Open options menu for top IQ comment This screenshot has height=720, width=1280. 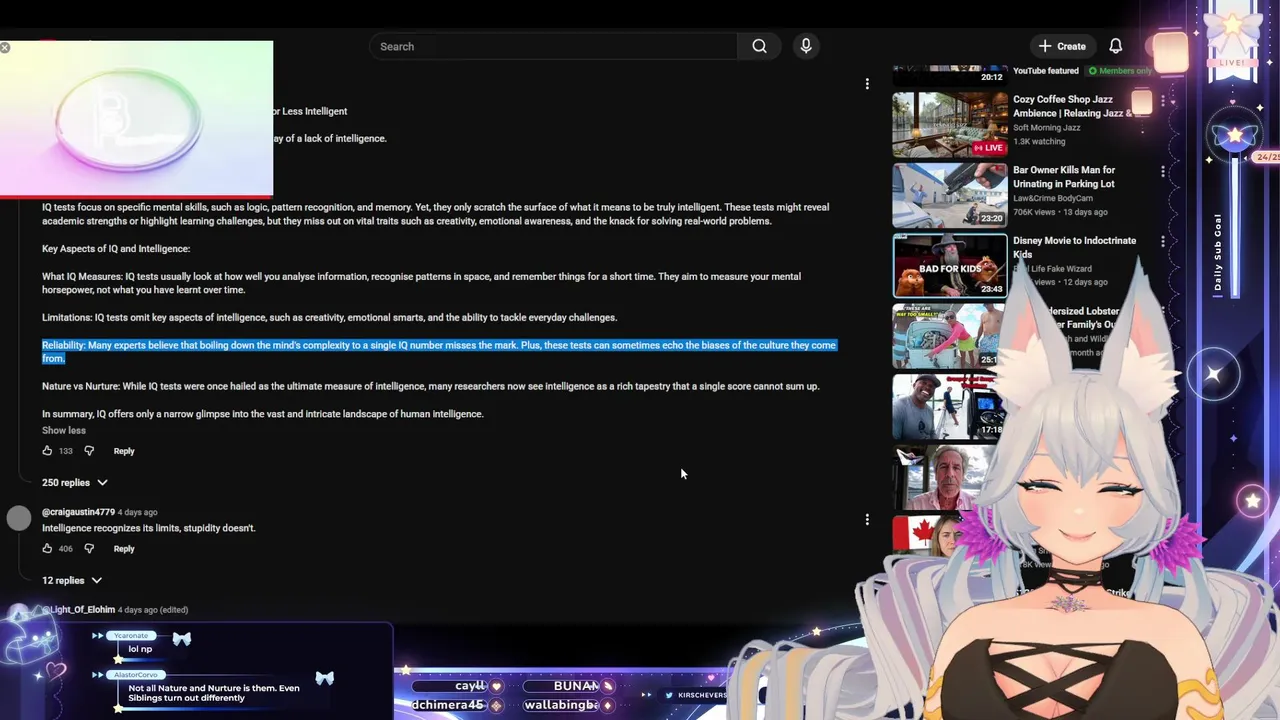[867, 84]
